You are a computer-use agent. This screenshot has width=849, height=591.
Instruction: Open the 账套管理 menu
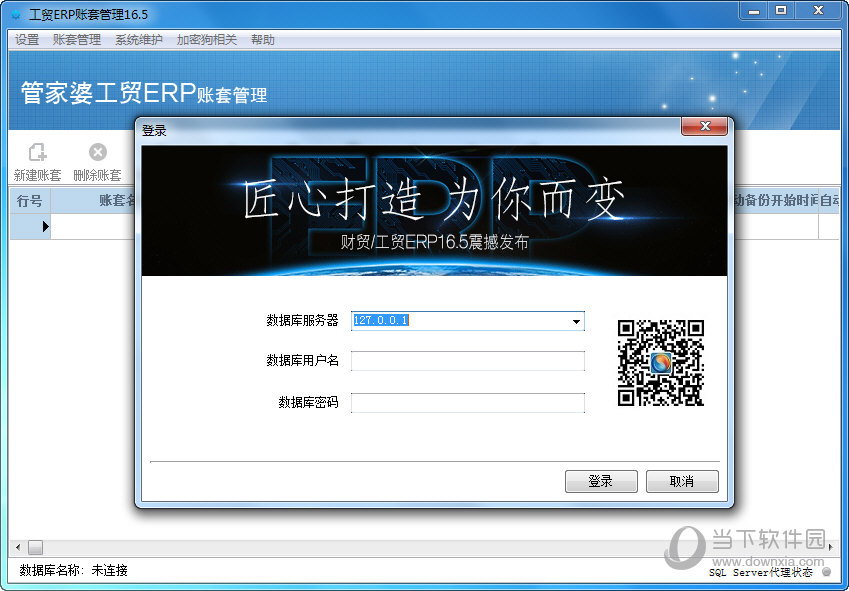coord(77,40)
